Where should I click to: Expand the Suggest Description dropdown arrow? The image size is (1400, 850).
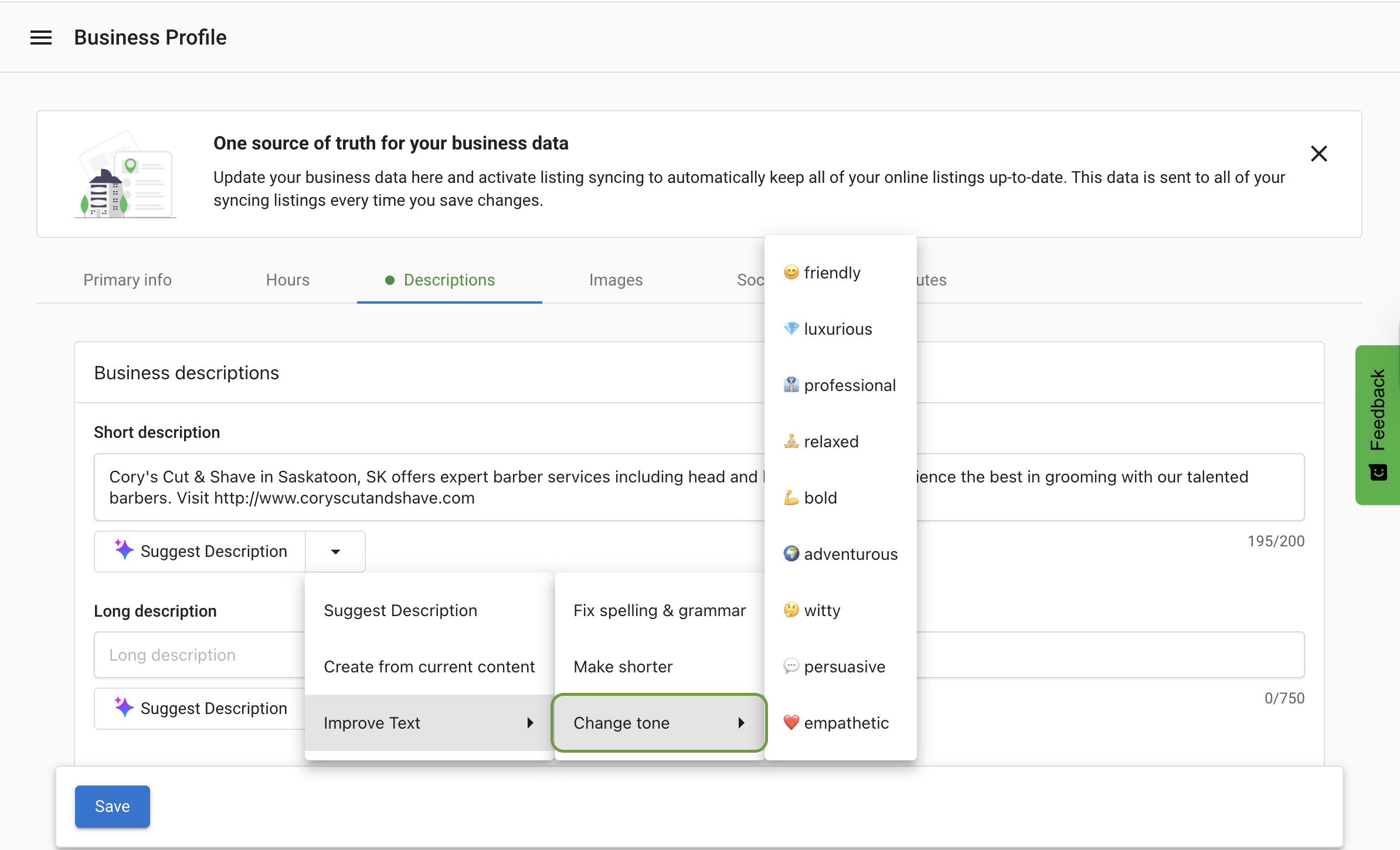pos(335,551)
